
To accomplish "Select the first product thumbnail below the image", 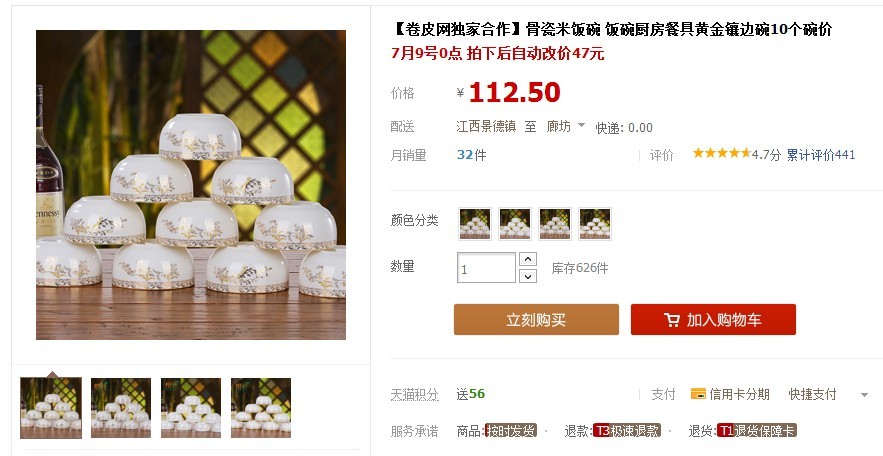I will (51, 408).
